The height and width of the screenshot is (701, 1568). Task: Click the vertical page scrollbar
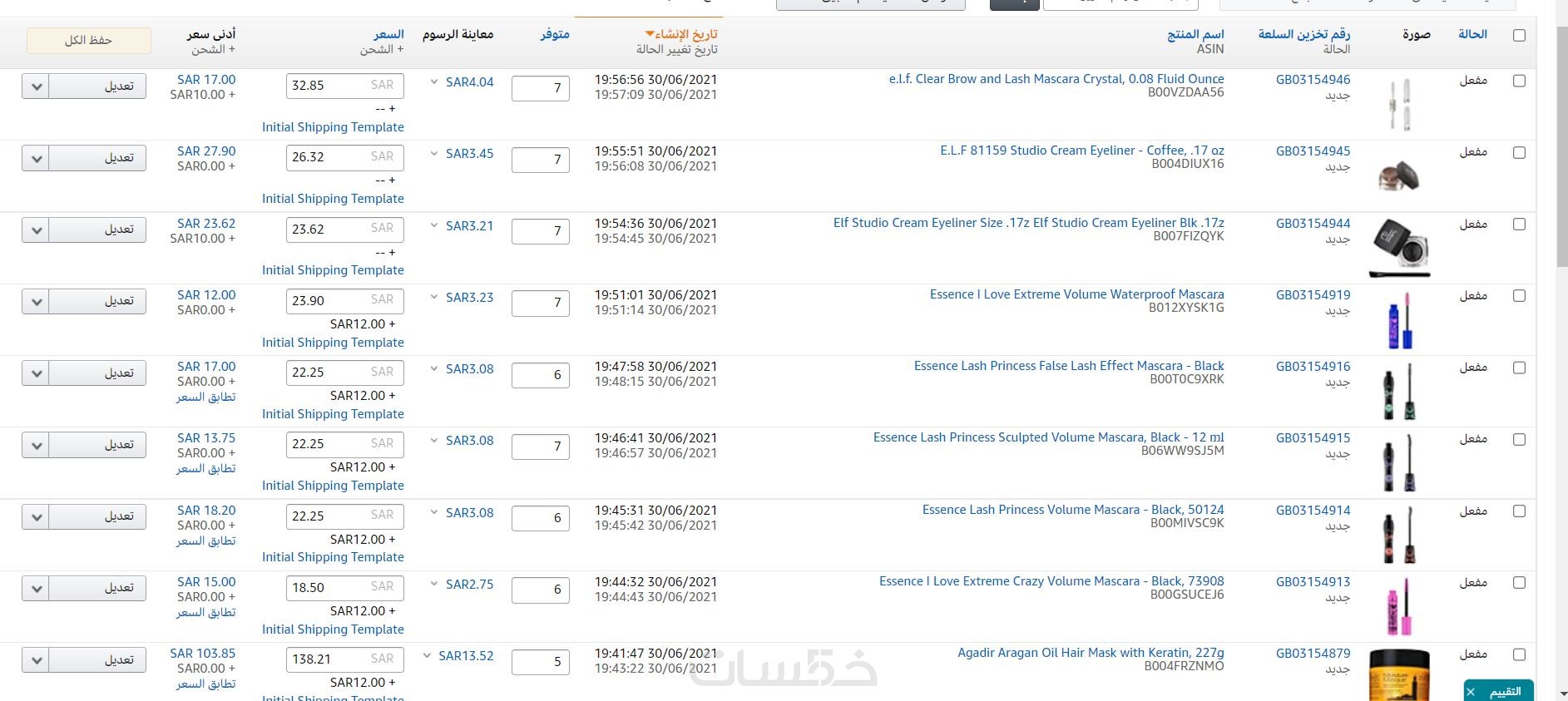point(1561,146)
